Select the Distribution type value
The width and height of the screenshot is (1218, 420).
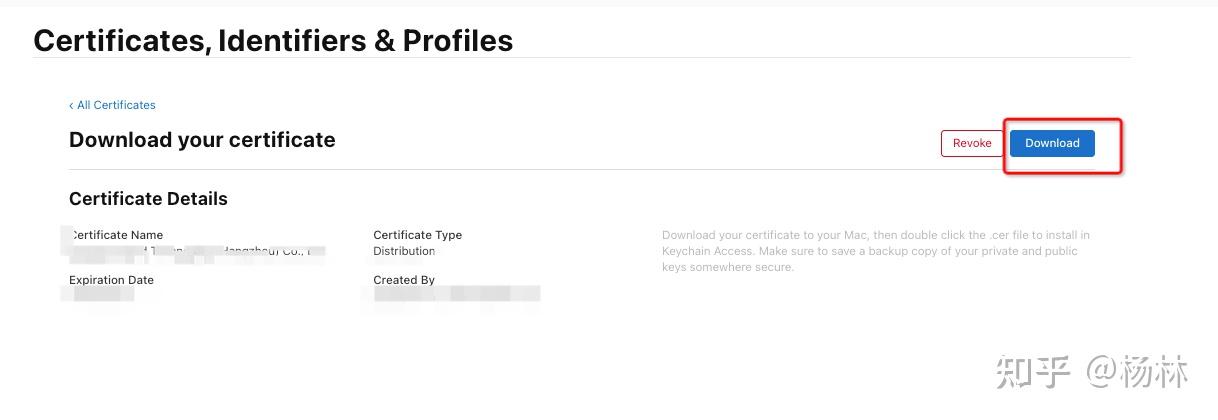pyautogui.click(x=404, y=251)
